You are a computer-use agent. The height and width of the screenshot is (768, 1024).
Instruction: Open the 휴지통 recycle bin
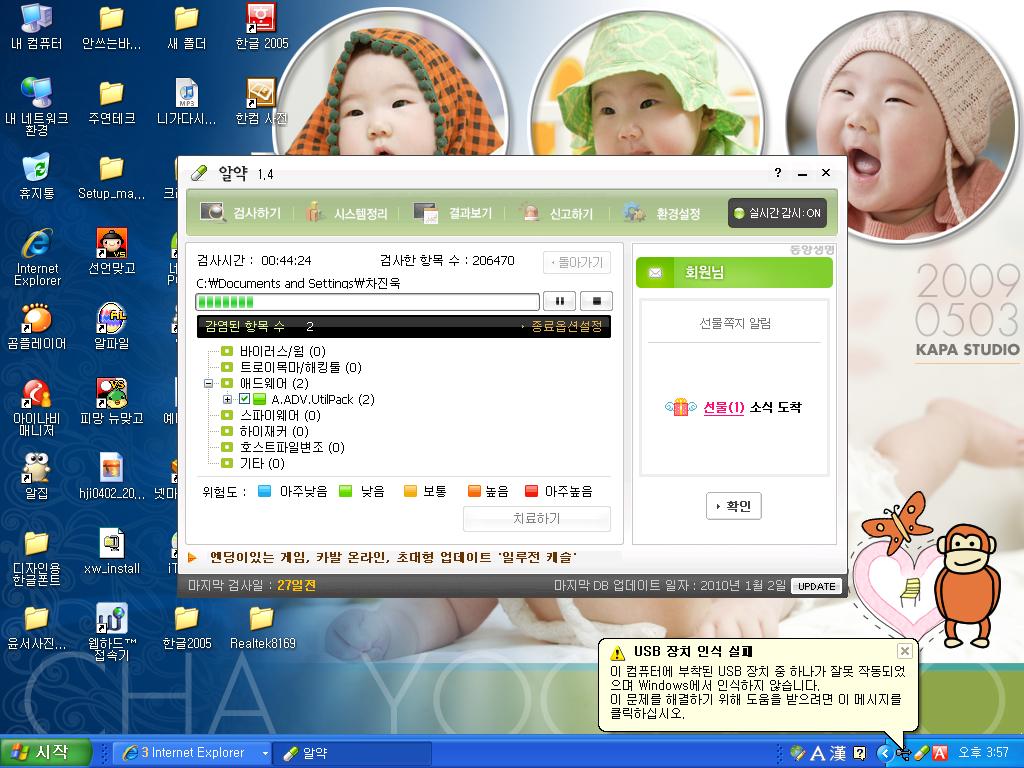pos(37,176)
